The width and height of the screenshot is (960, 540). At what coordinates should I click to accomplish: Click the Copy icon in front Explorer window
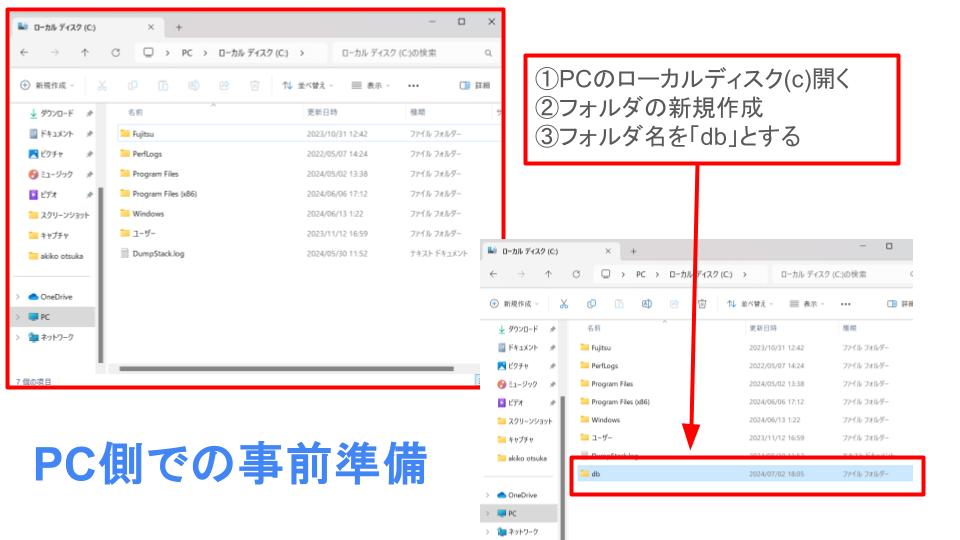click(x=591, y=304)
